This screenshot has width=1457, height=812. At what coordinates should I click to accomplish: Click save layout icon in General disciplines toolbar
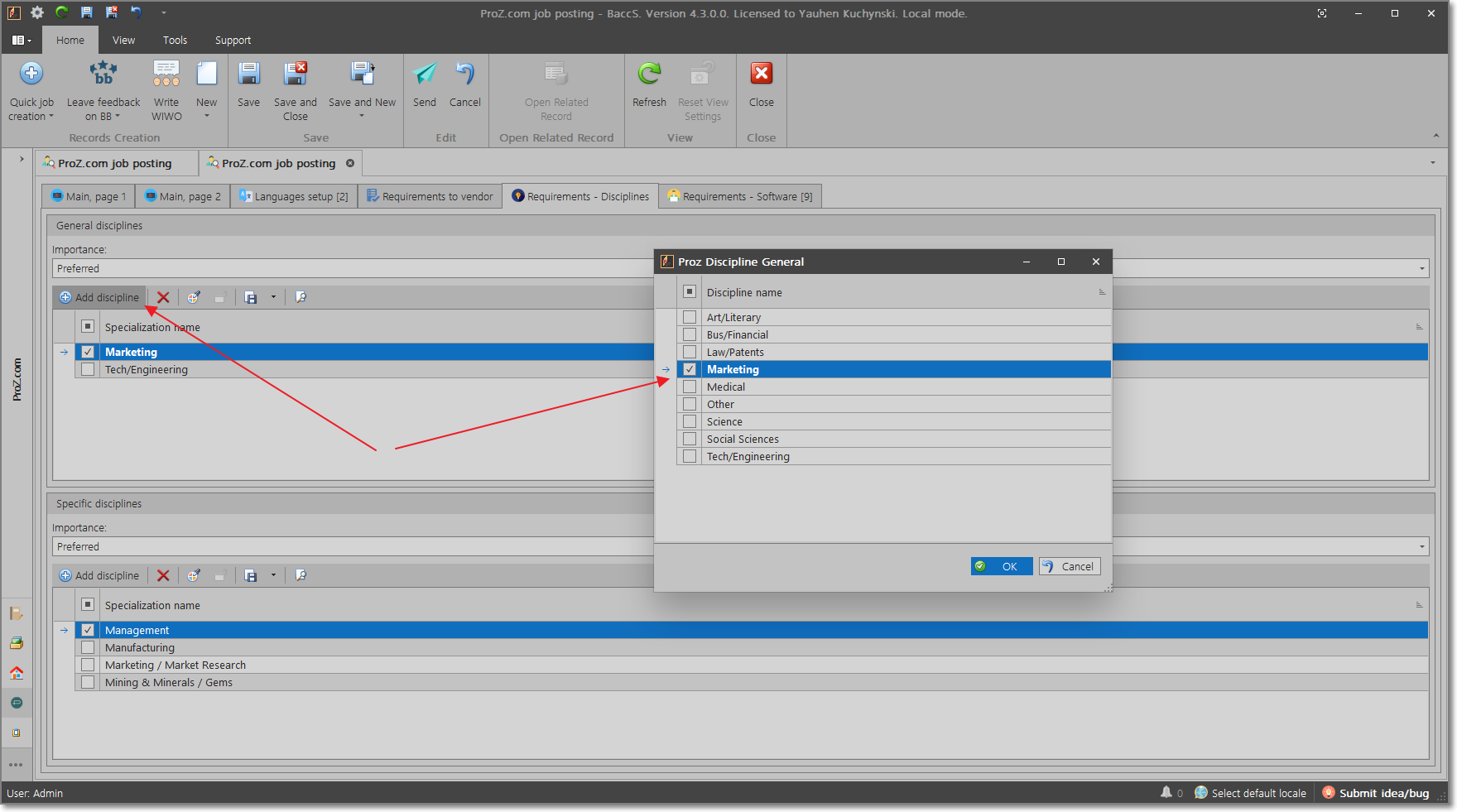click(251, 297)
